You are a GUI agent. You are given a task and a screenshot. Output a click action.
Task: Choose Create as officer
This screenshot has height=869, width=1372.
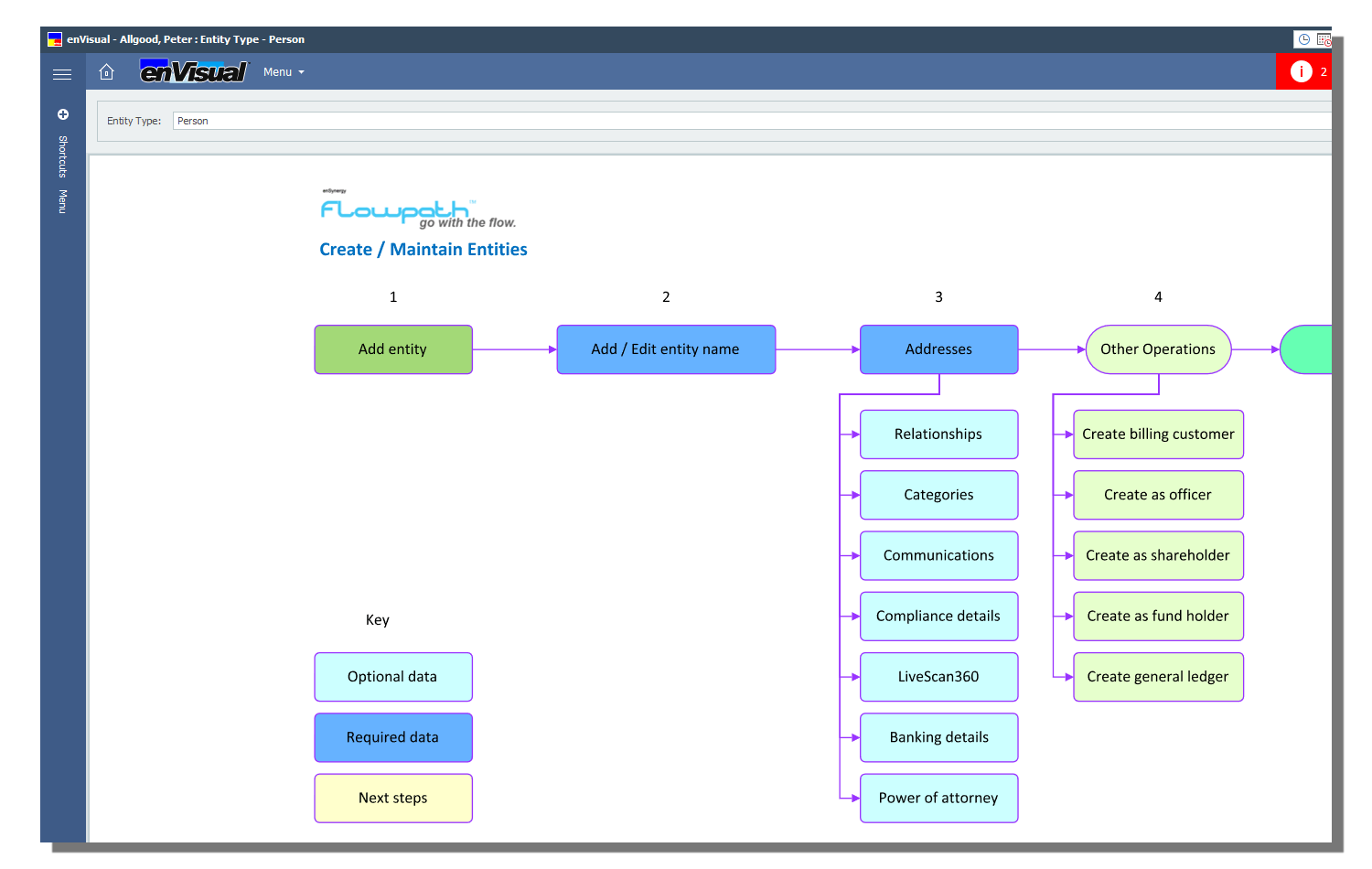coord(1158,495)
